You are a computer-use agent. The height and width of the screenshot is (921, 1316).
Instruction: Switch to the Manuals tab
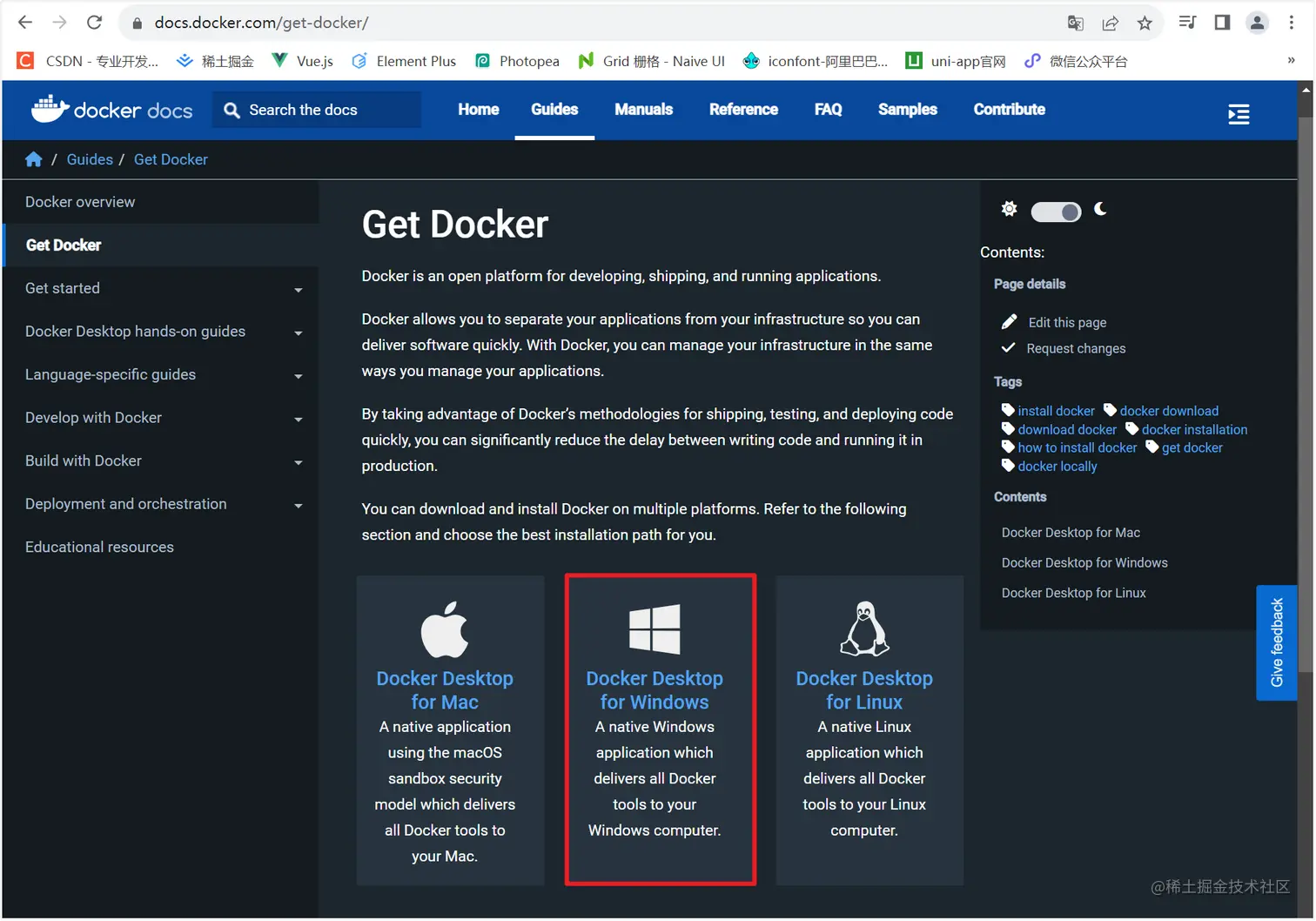point(643,110)
